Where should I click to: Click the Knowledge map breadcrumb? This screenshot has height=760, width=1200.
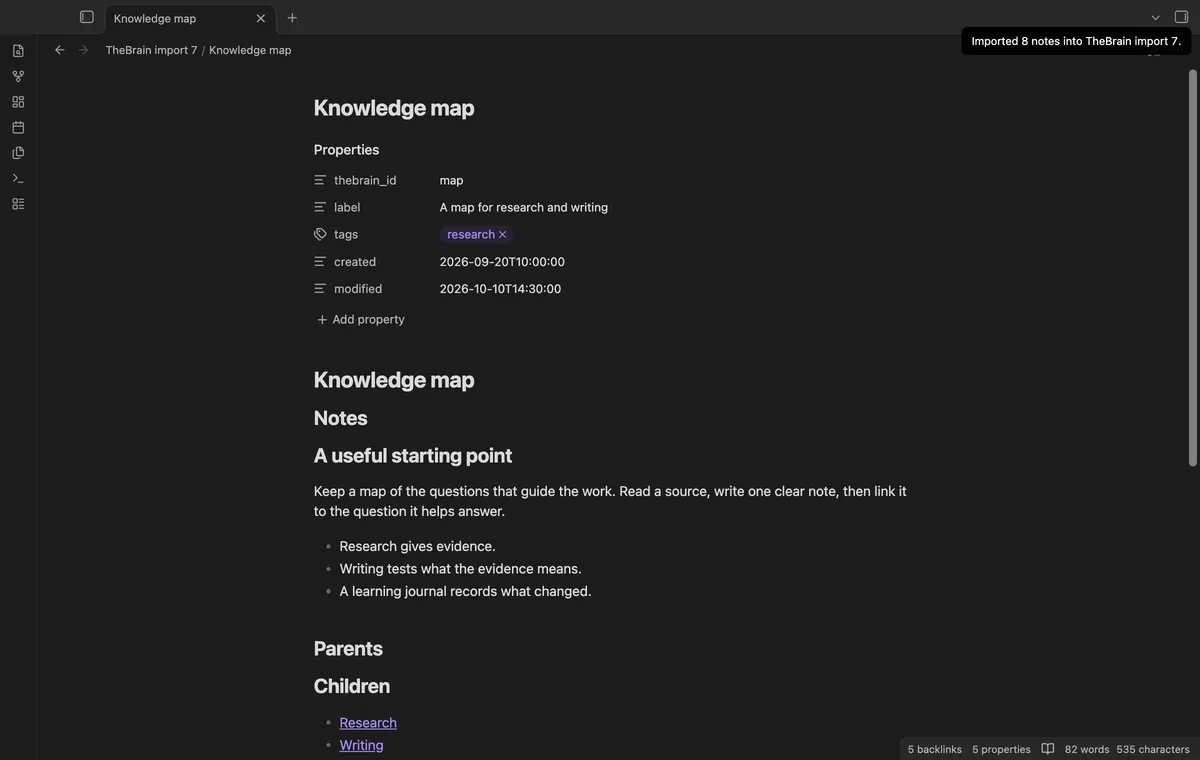click(250, 50)
